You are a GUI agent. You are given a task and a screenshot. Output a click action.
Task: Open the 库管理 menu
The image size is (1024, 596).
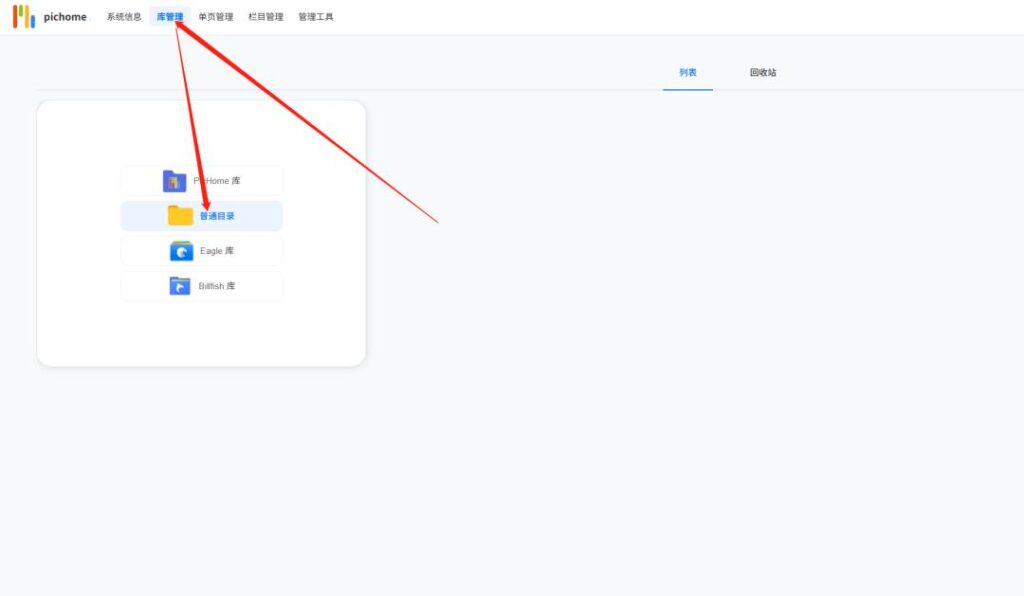[170, 16]
